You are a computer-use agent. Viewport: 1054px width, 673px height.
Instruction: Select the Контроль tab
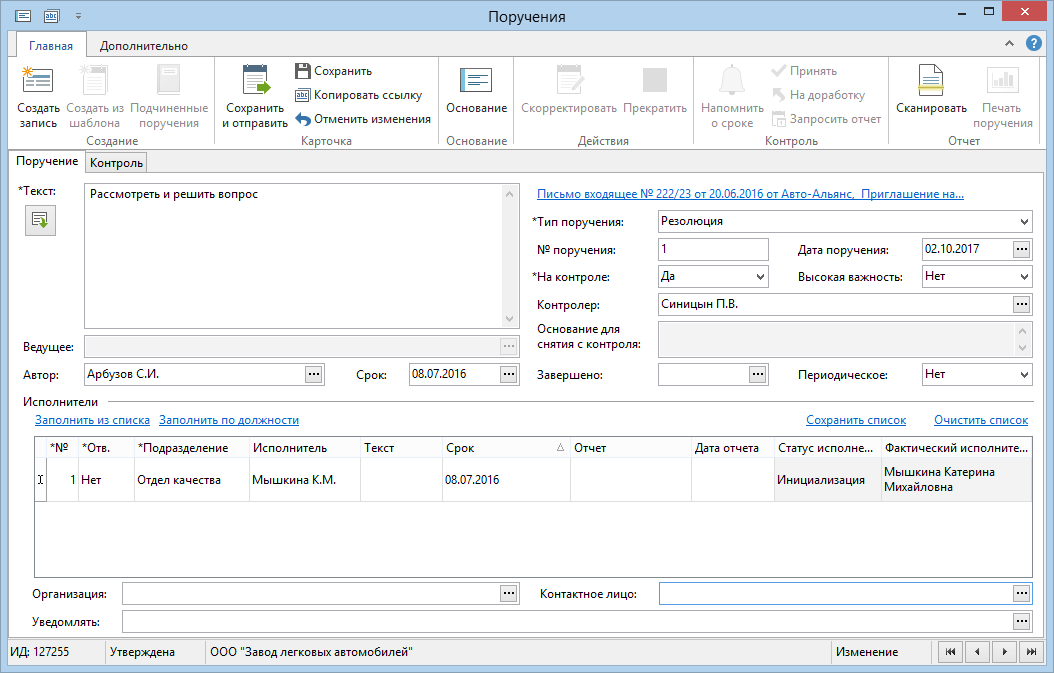tap(116, 163)
